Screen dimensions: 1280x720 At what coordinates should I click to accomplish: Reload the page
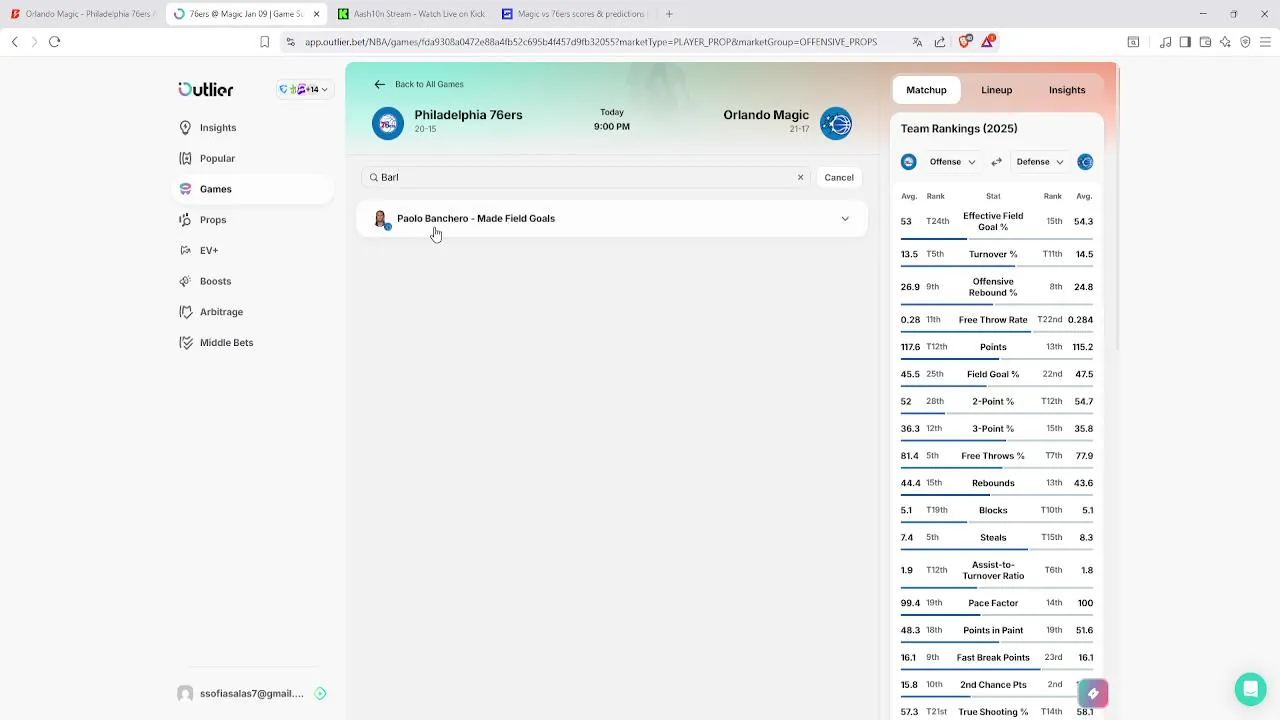coord(55,42)
